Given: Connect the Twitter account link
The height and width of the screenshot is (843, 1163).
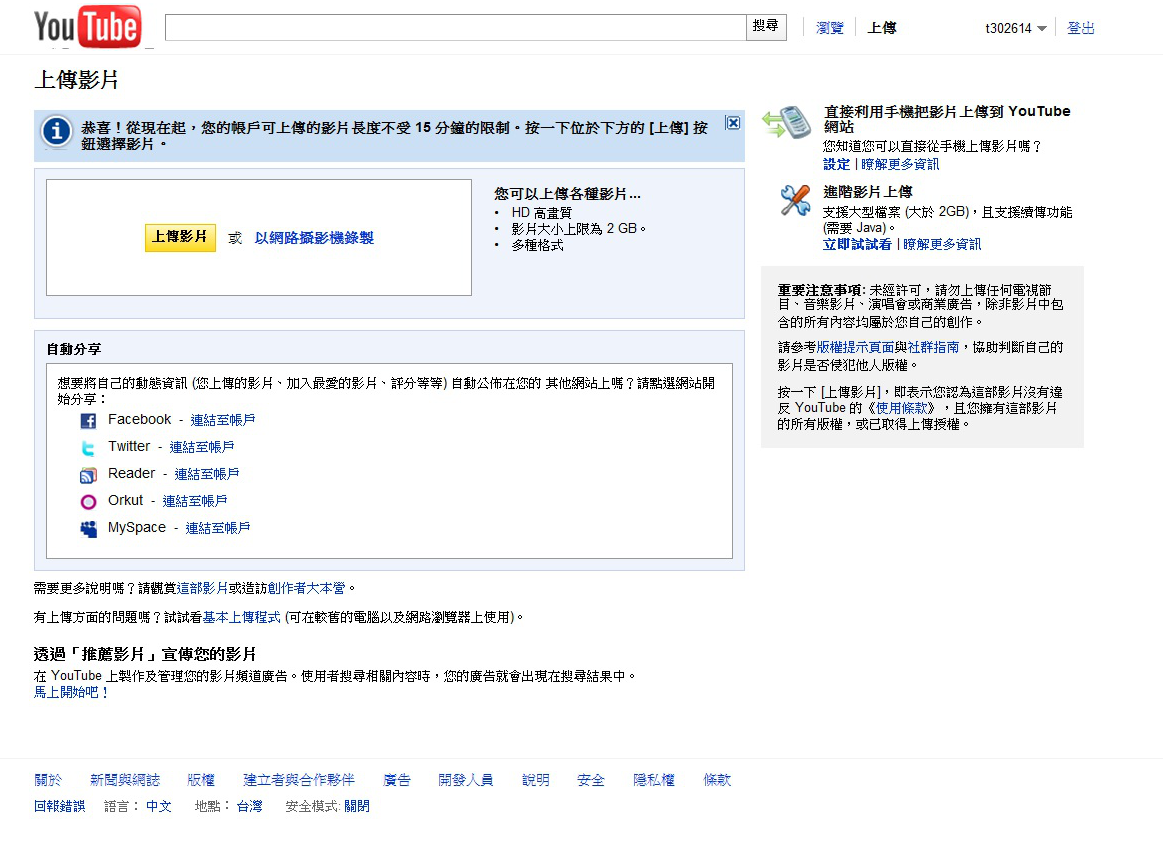Looking at the screenshot, I should tap(202, 447).
